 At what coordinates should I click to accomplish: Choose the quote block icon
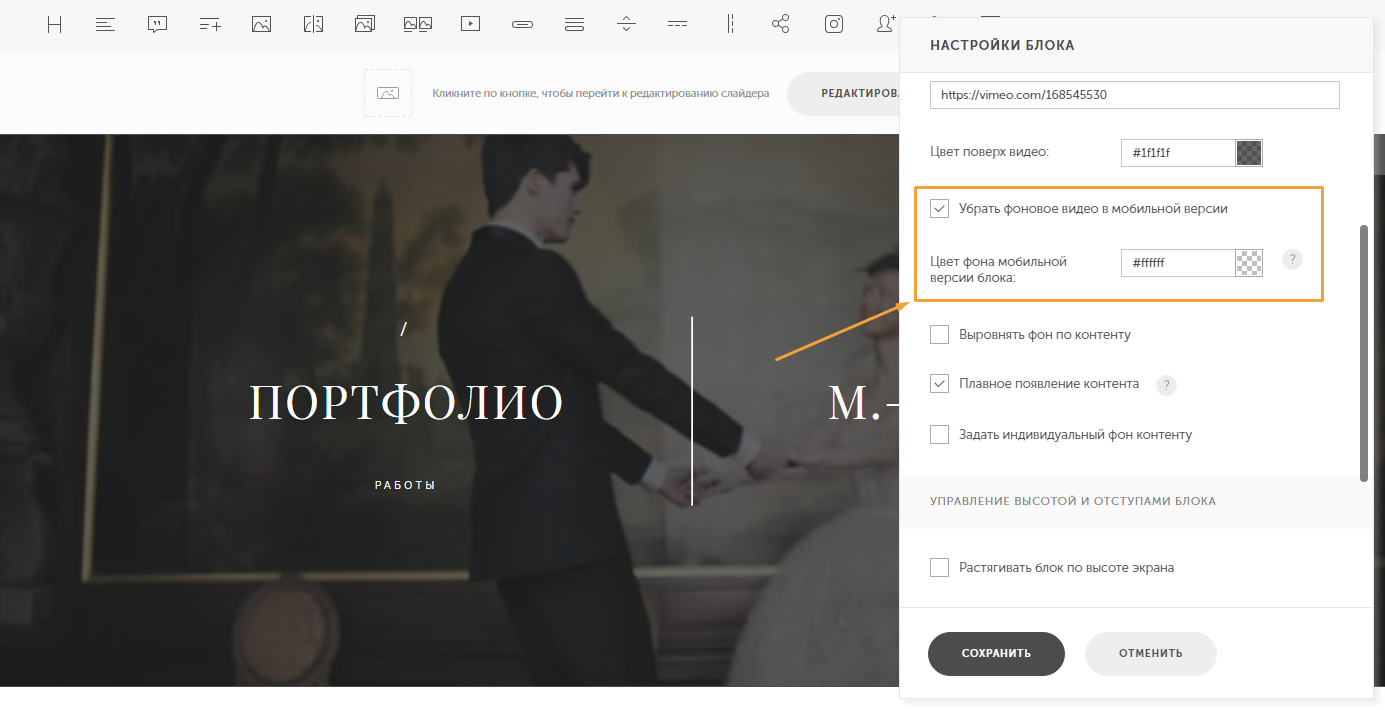[157, 25]
